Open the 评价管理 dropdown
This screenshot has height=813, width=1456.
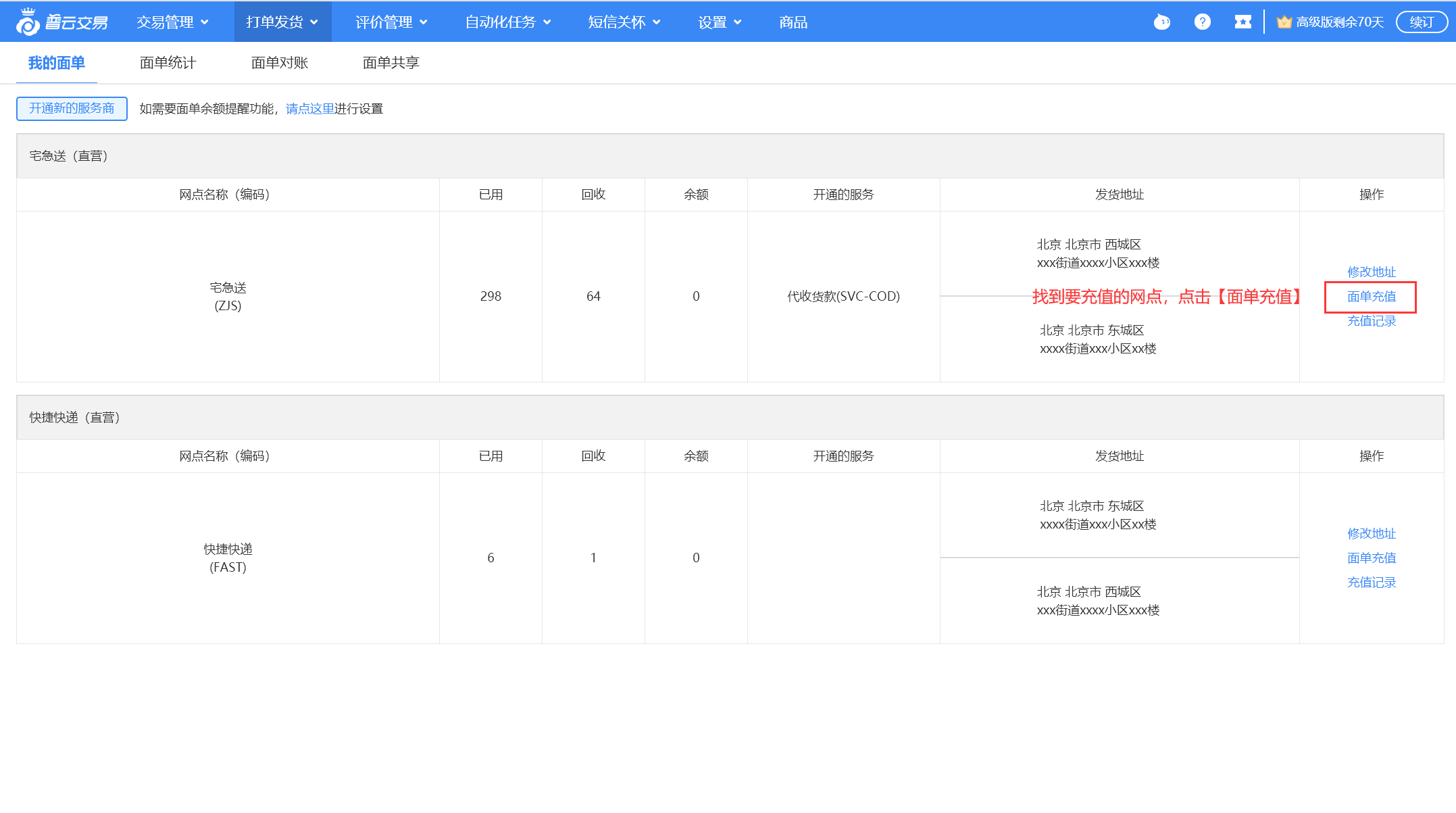tap(391, 22)
